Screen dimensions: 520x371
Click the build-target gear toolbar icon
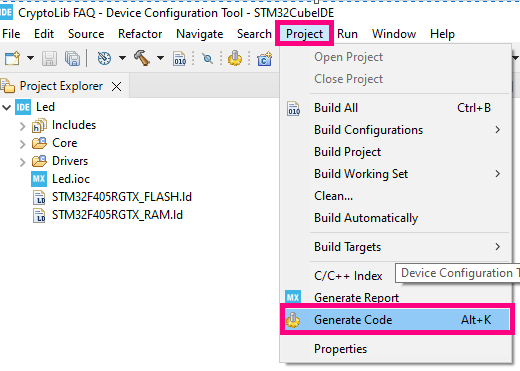coord(104,58)
